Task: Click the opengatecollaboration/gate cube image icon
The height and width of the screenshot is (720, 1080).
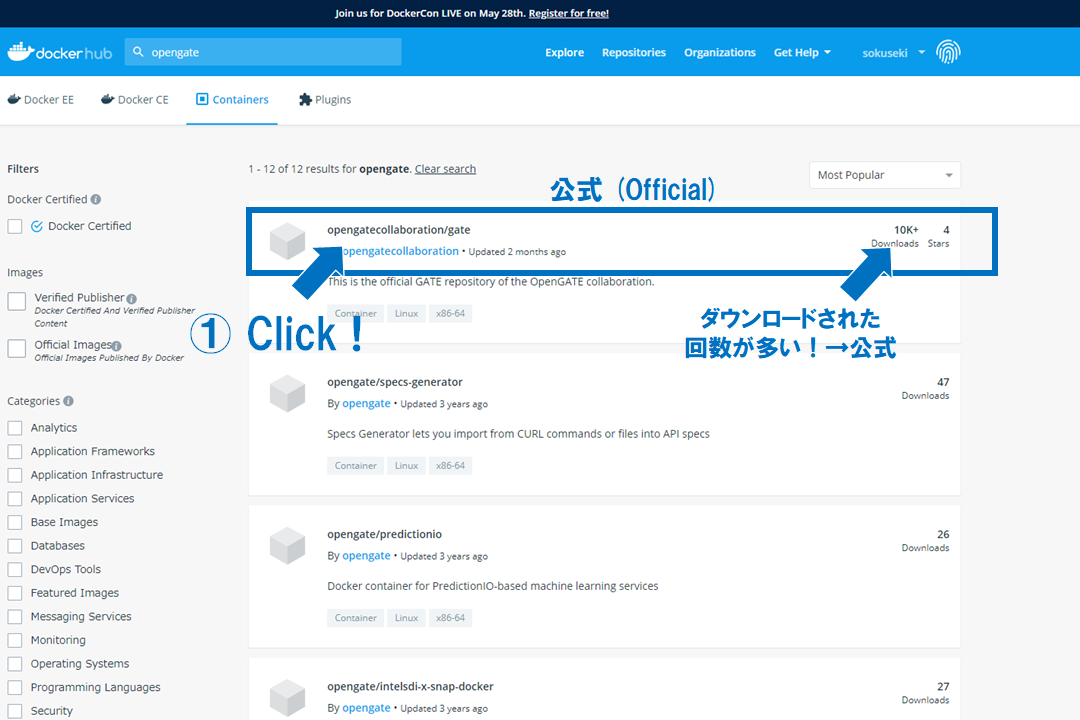Action: (x=287, y=241)
